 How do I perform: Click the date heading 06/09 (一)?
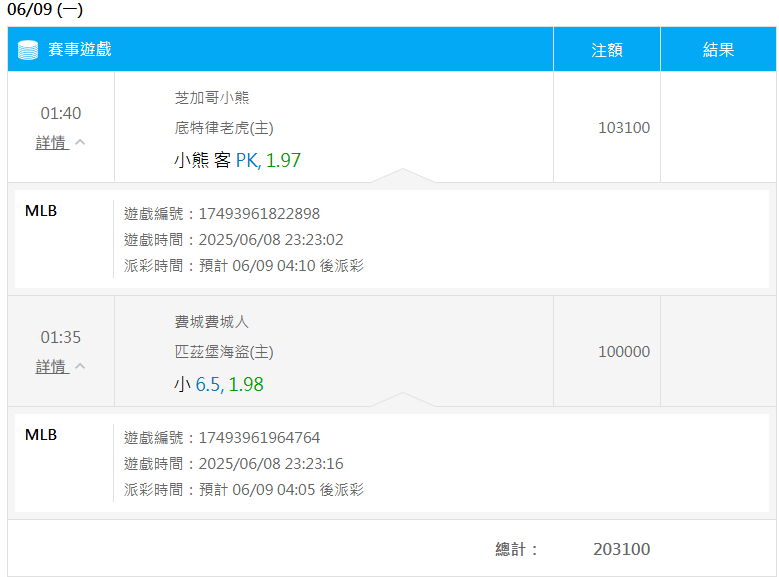coord(45,9)
